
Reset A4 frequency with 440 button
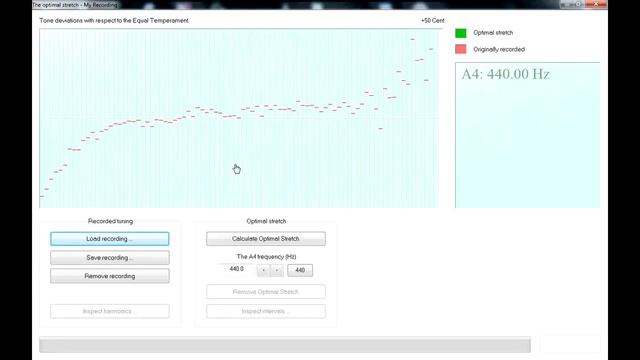coord(300,270)
